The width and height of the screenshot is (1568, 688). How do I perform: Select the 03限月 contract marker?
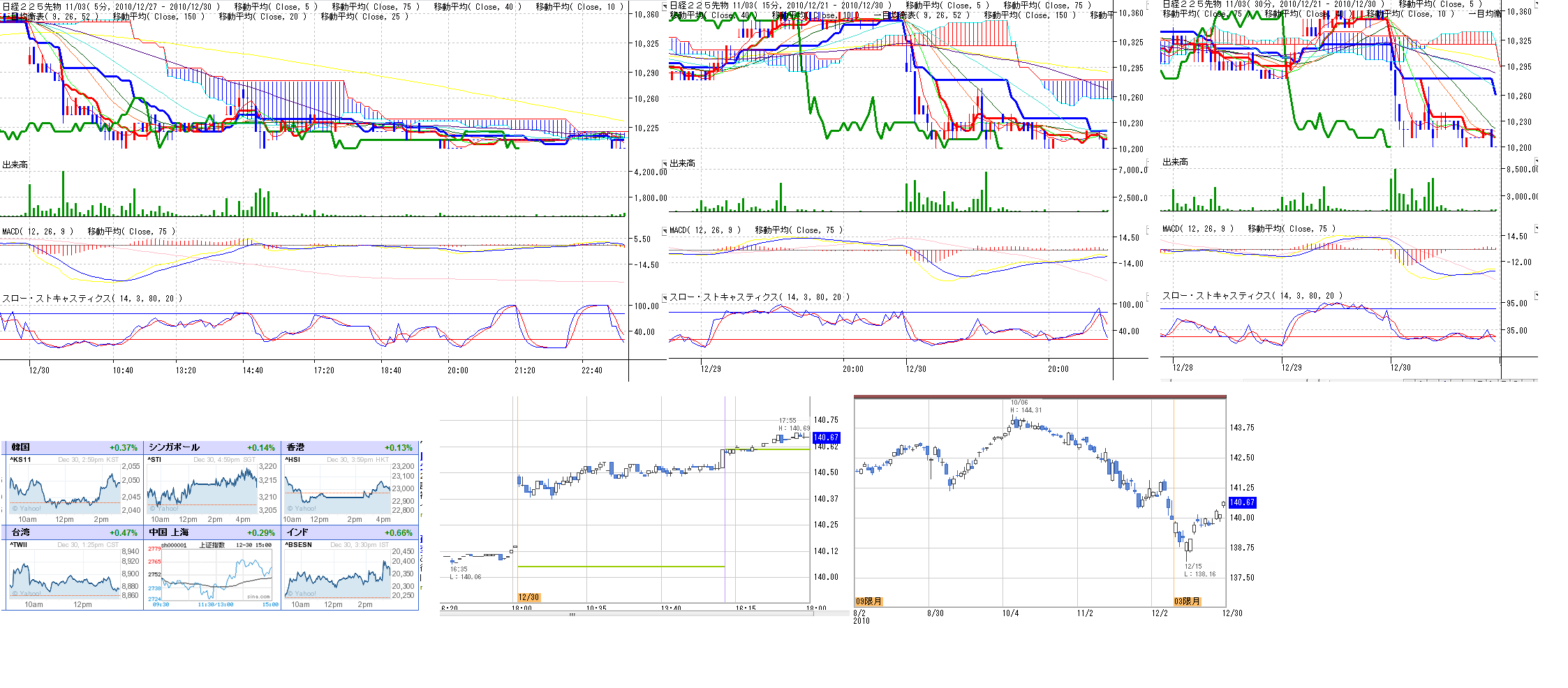1187,601
